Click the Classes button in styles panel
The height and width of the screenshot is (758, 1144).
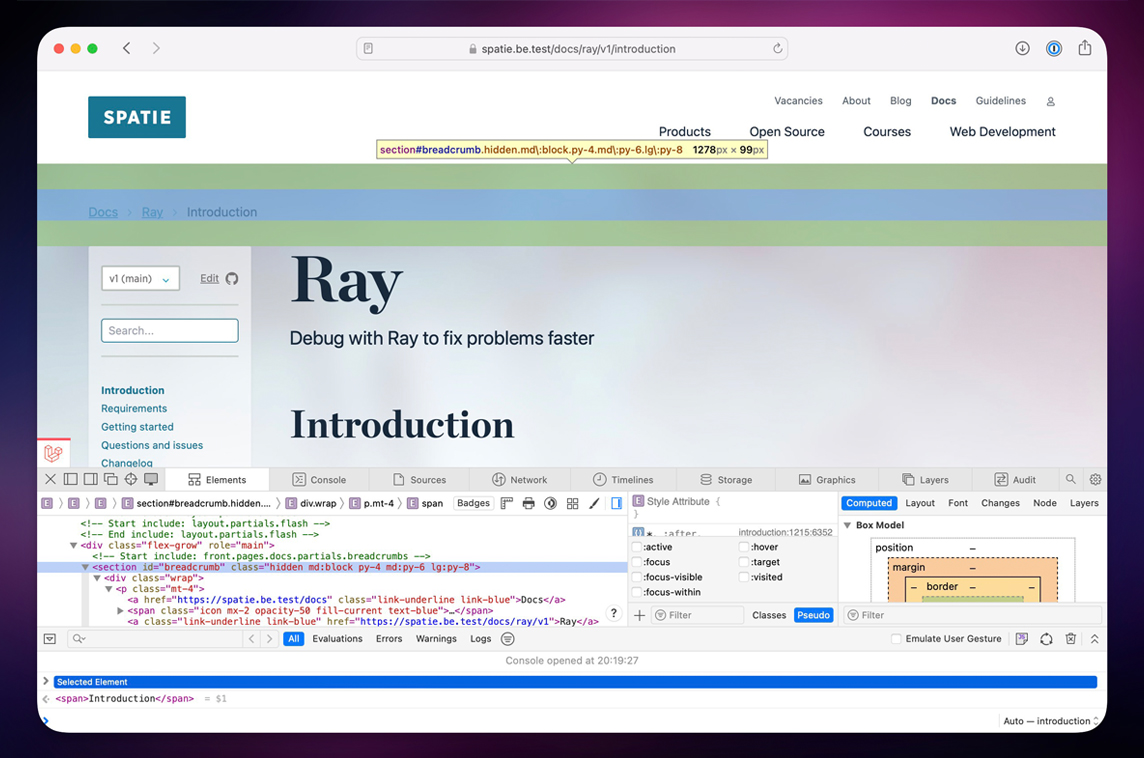click(x=769, y=615)
